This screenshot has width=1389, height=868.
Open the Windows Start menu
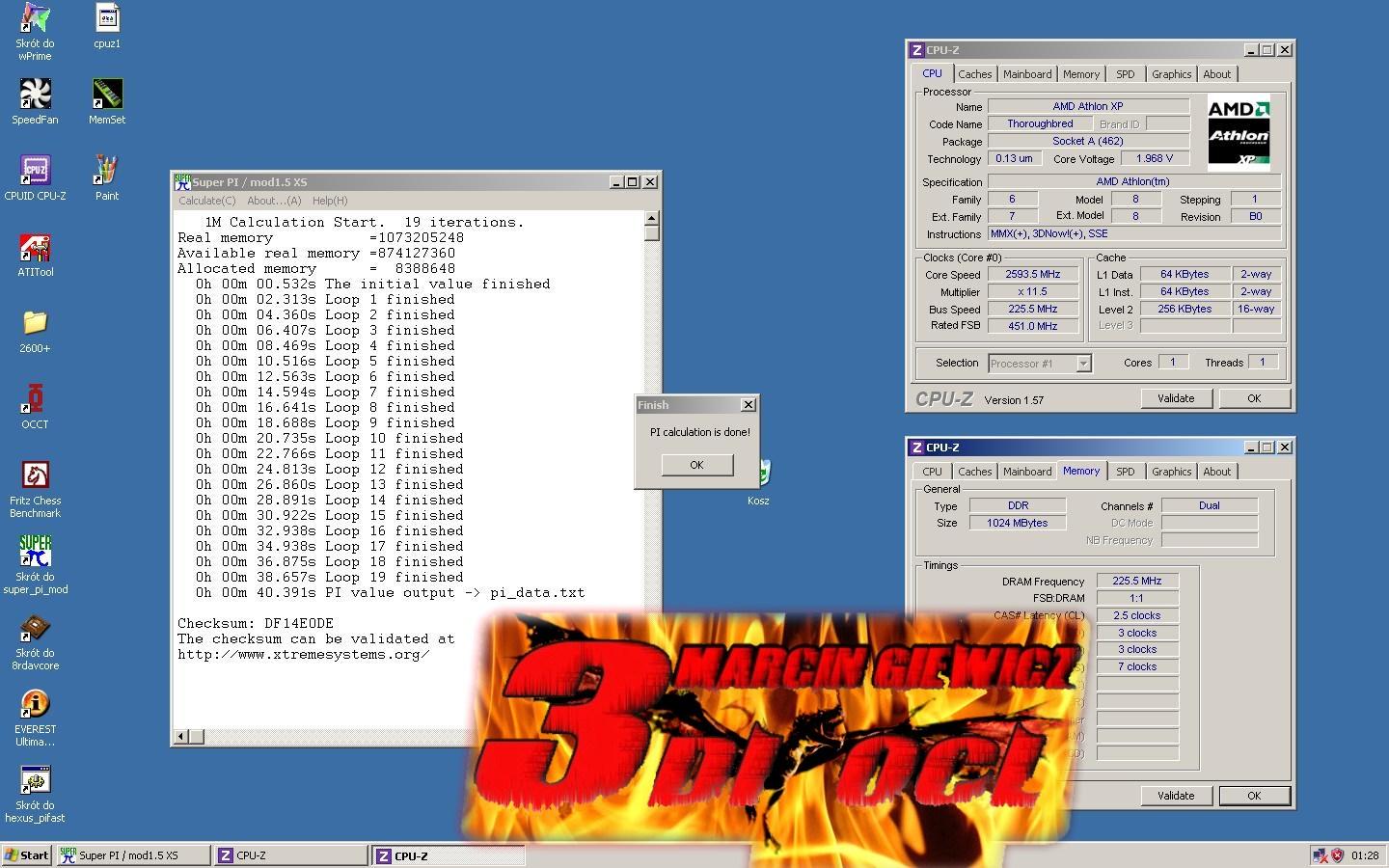27,855
